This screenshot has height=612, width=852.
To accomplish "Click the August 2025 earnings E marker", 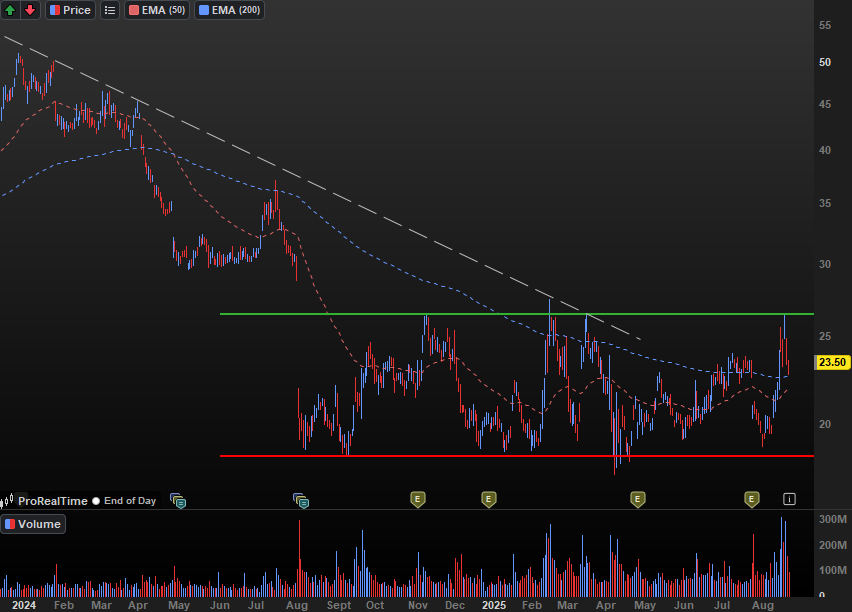I will [x=751, y=499].
